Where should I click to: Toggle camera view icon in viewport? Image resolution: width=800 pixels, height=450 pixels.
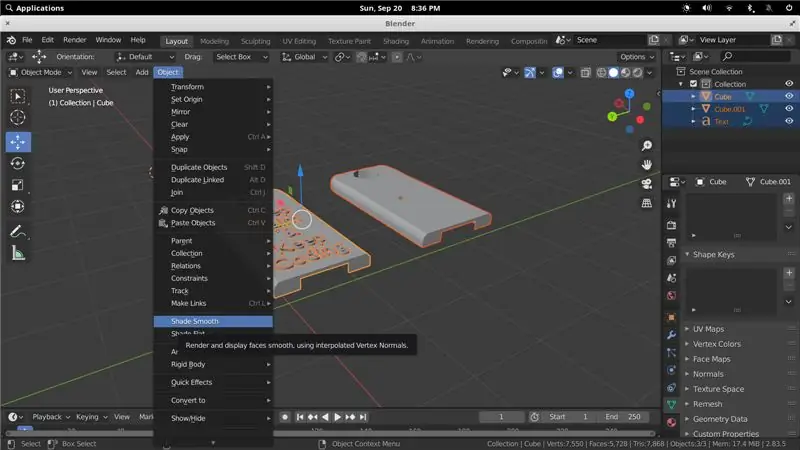click(x=647, y=184)
